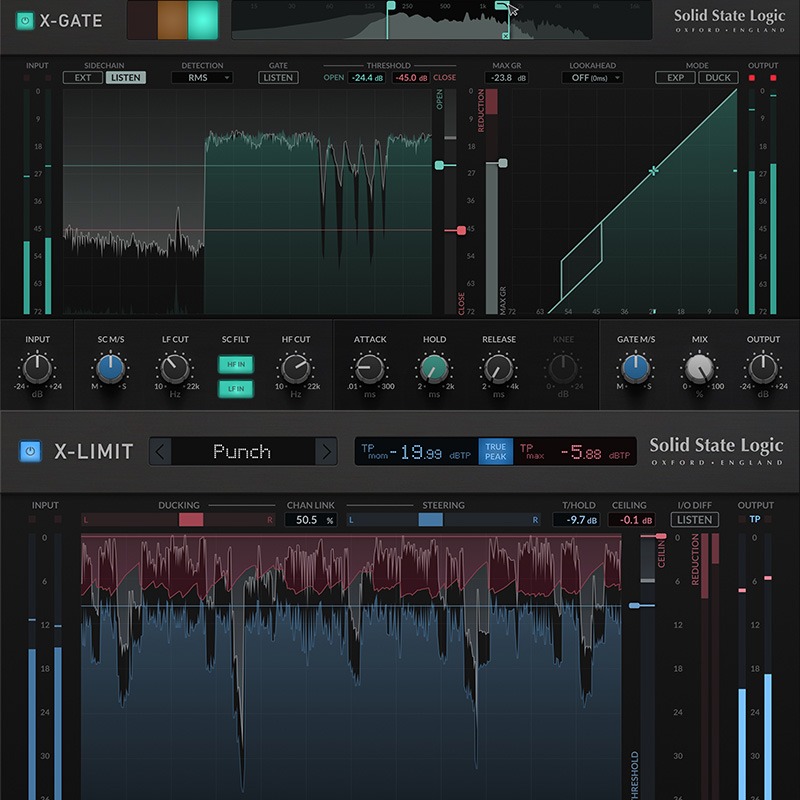Reset the TP max -5.88 dBTP readout
This screenshot has height=800, width=800.
click(x=575, y=452)
